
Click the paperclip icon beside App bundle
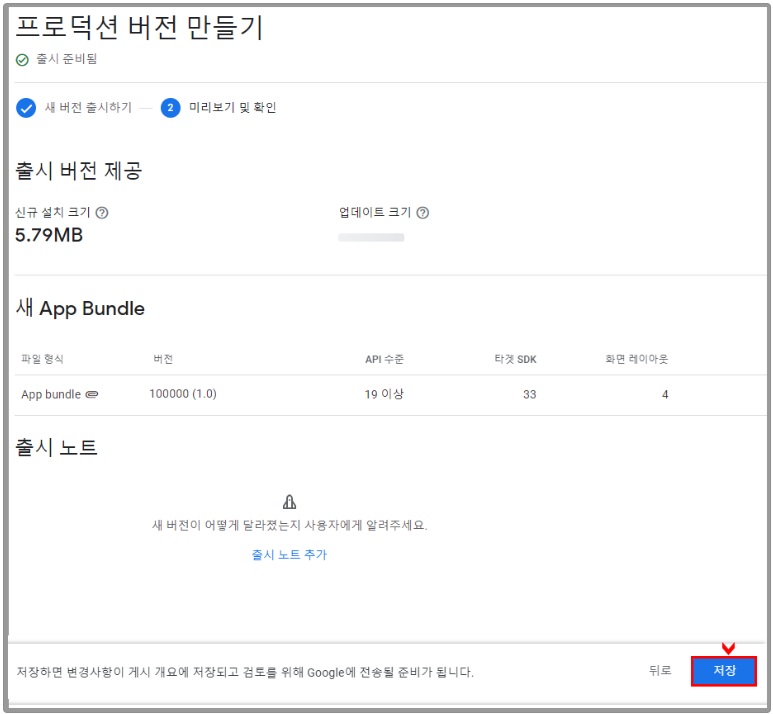coord(92,394)
